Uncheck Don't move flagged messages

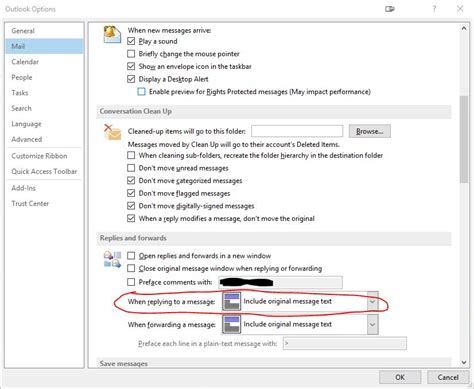(131, 193)
